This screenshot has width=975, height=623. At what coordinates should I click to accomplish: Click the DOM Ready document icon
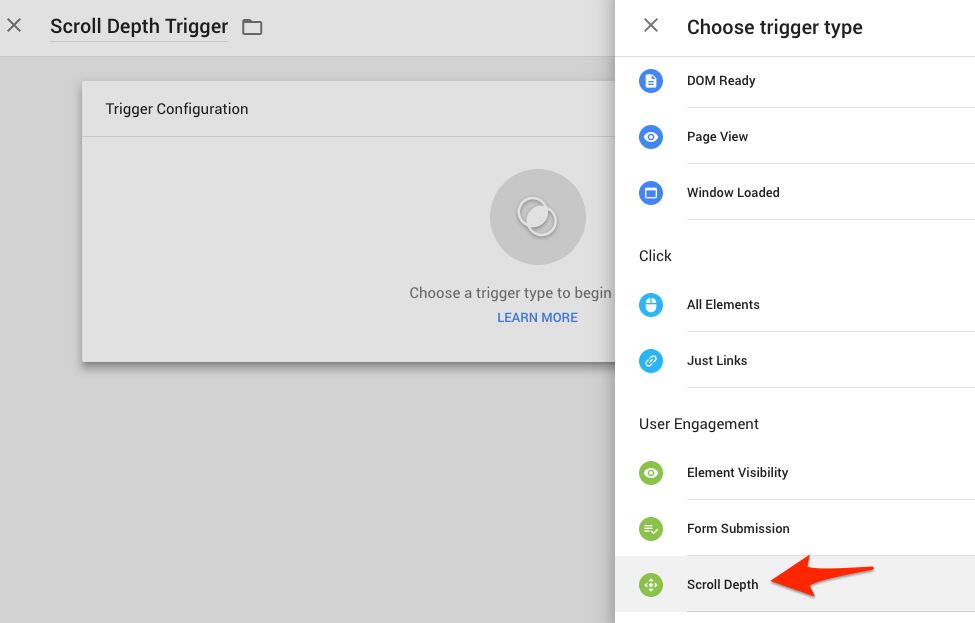[x=650, y=81]
